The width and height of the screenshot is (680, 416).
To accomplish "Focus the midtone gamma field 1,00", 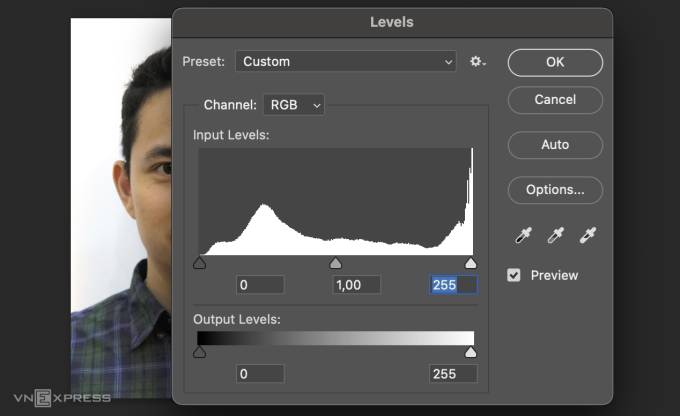I will (x=356, y=285).
